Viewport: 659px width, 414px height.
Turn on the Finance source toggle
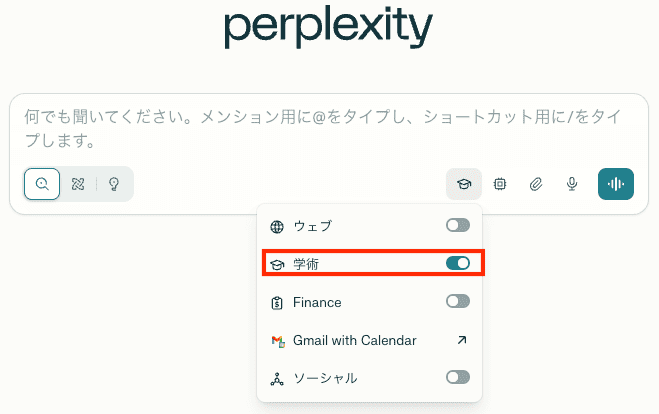point(458,301)
